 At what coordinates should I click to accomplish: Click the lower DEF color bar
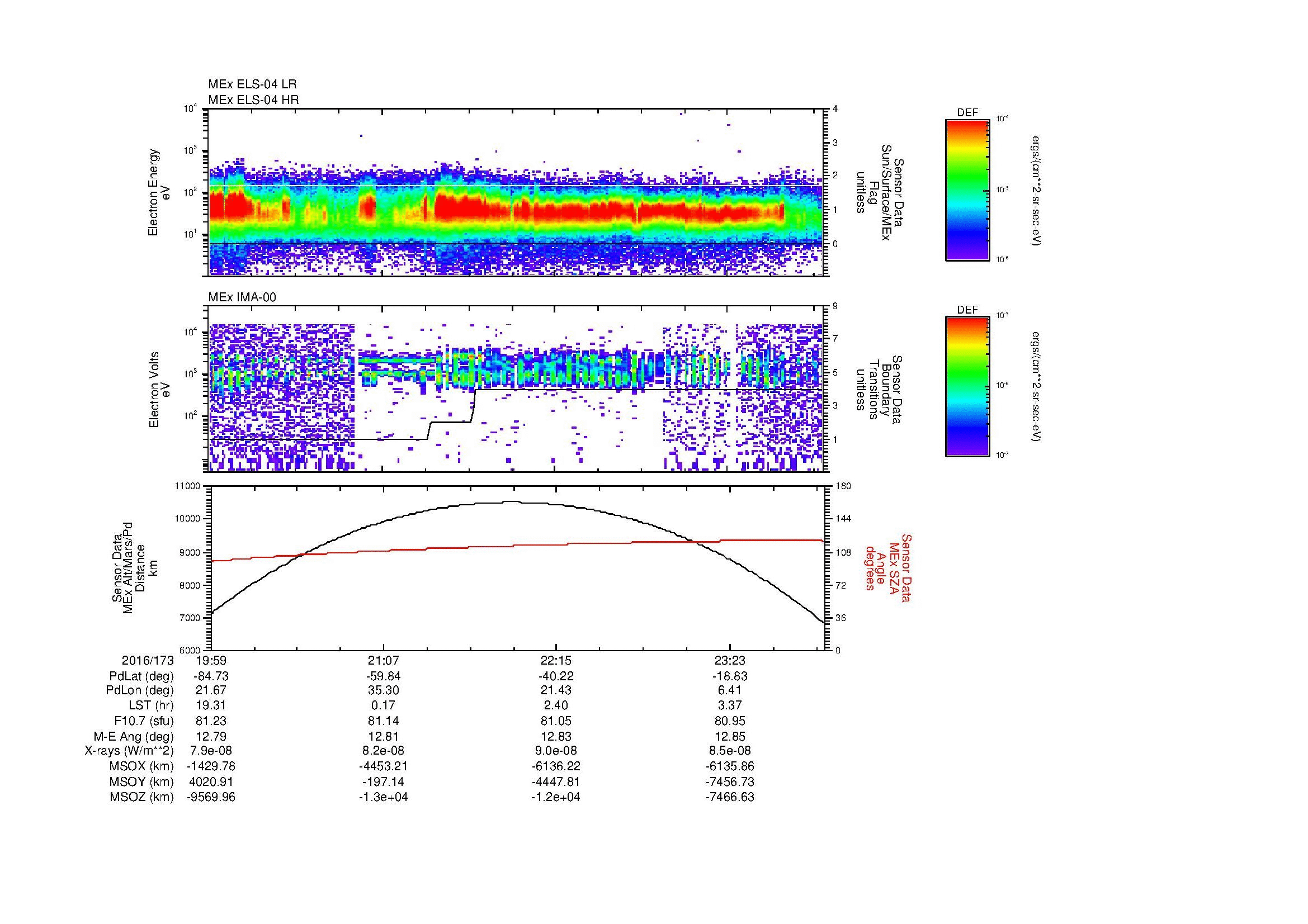click(967, 387)
